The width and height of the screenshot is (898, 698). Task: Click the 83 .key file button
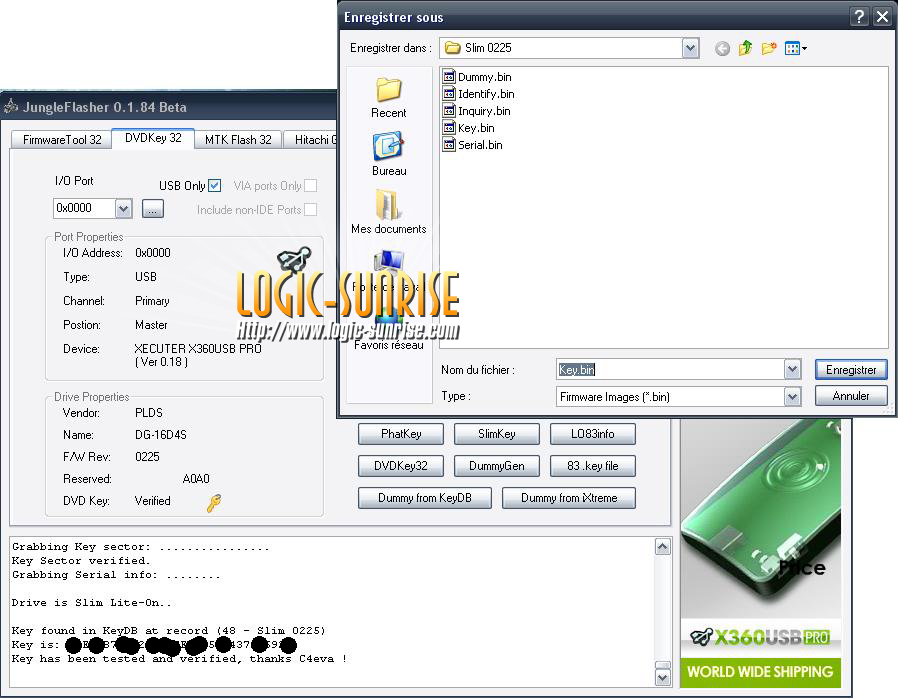point(593,466)
